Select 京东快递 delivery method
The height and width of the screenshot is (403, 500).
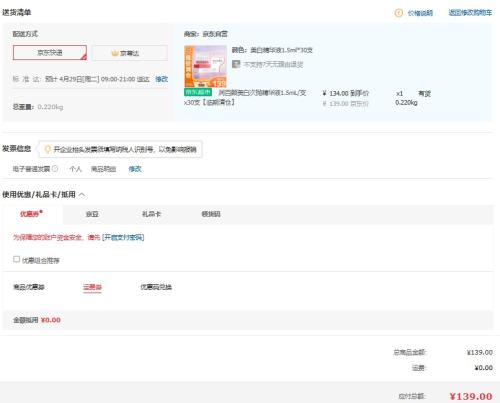pyautogui.click(x=50, y=53)
